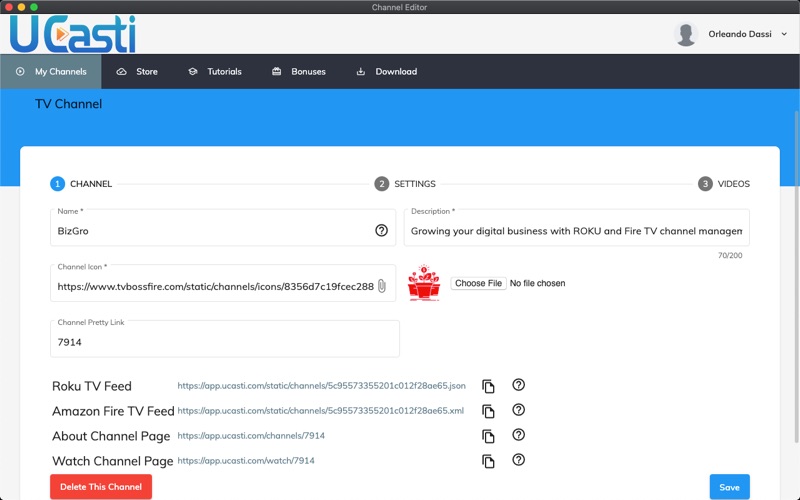Image resolution: width=800 pixels, height=500 pixels.
Task: Click the paperclip attachment icon
Action: pos(382,286)
